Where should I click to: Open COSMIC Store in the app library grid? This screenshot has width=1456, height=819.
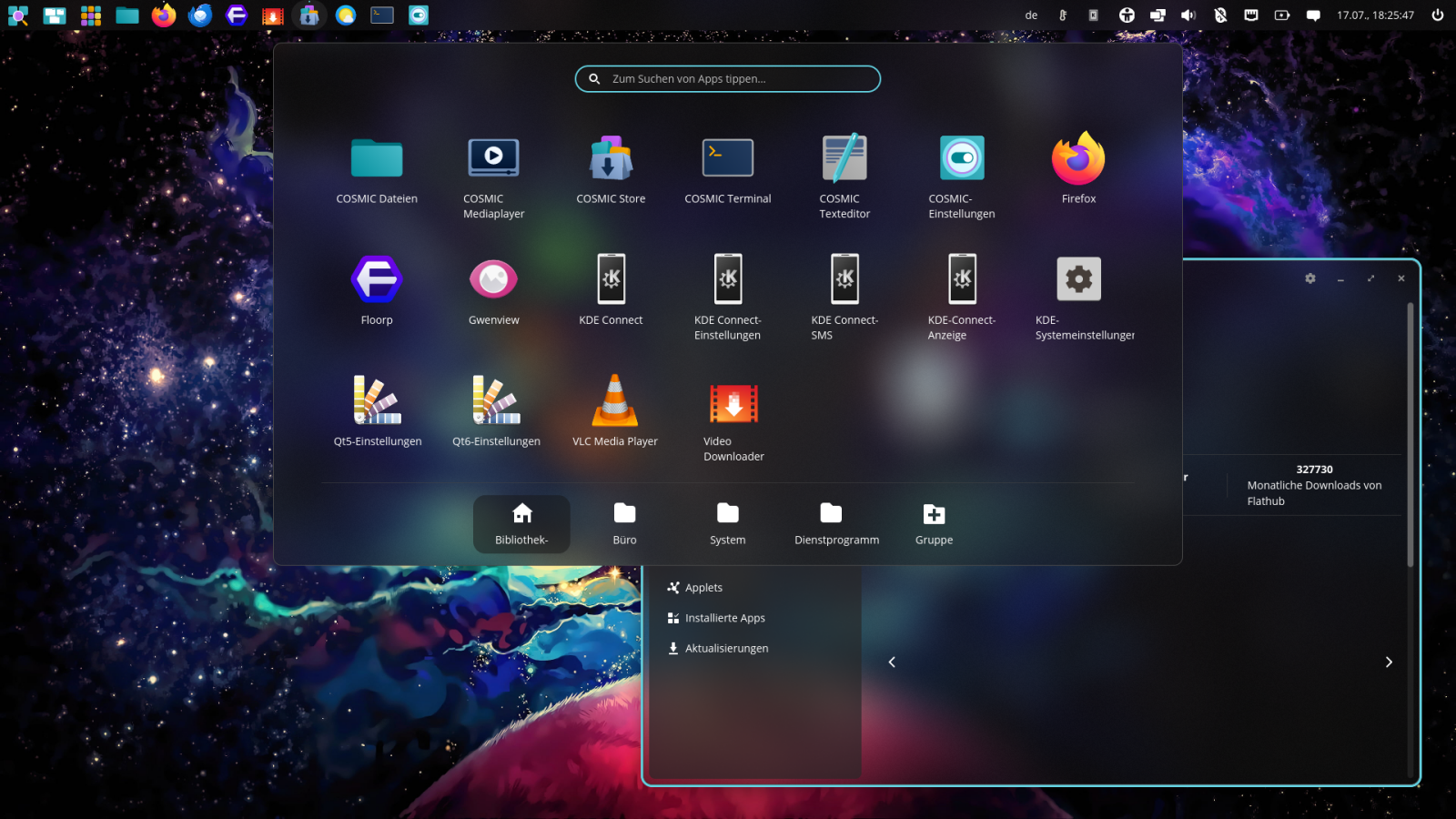pos(611,171)
